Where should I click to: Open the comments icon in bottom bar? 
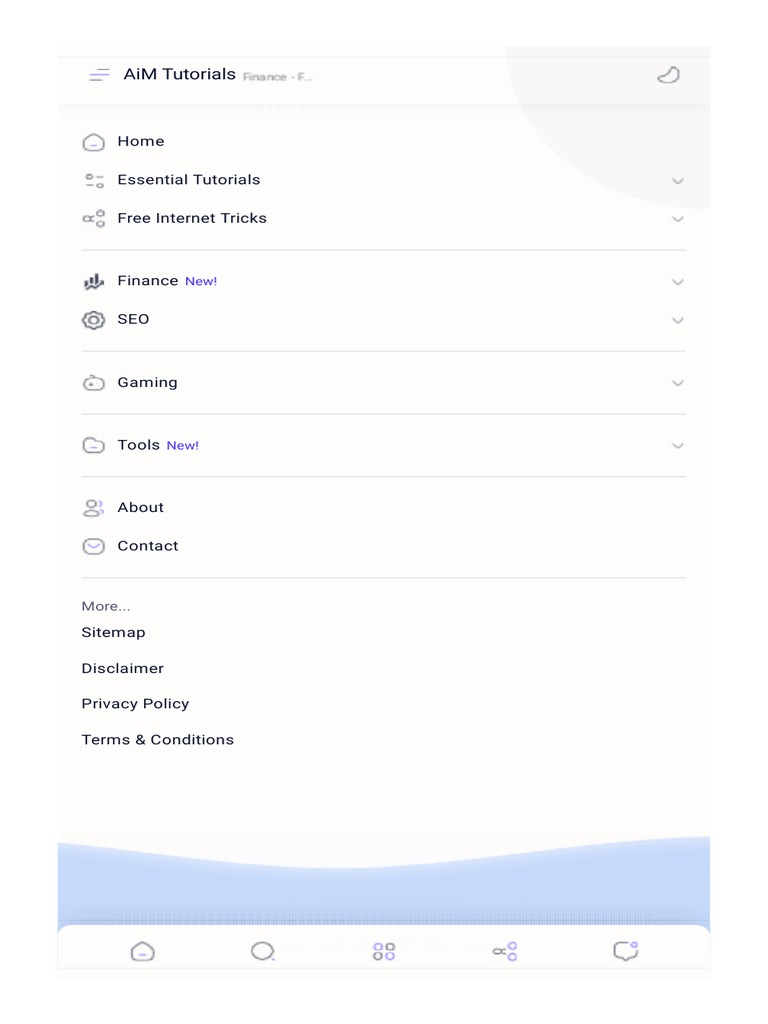click(626, 951)
